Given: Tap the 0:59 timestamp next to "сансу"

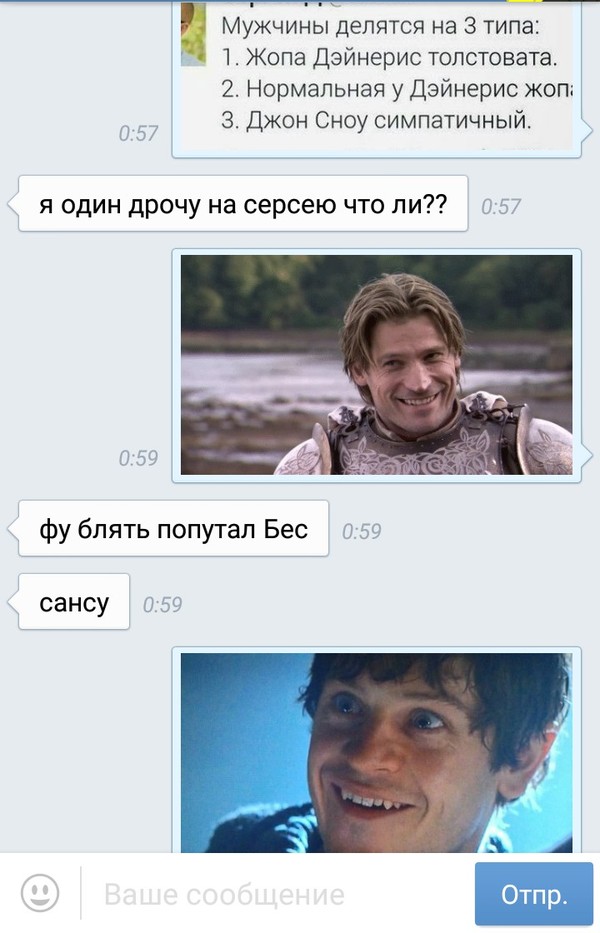Looking at the screenshot, I should pyautogui.click(x=162, y=605).
